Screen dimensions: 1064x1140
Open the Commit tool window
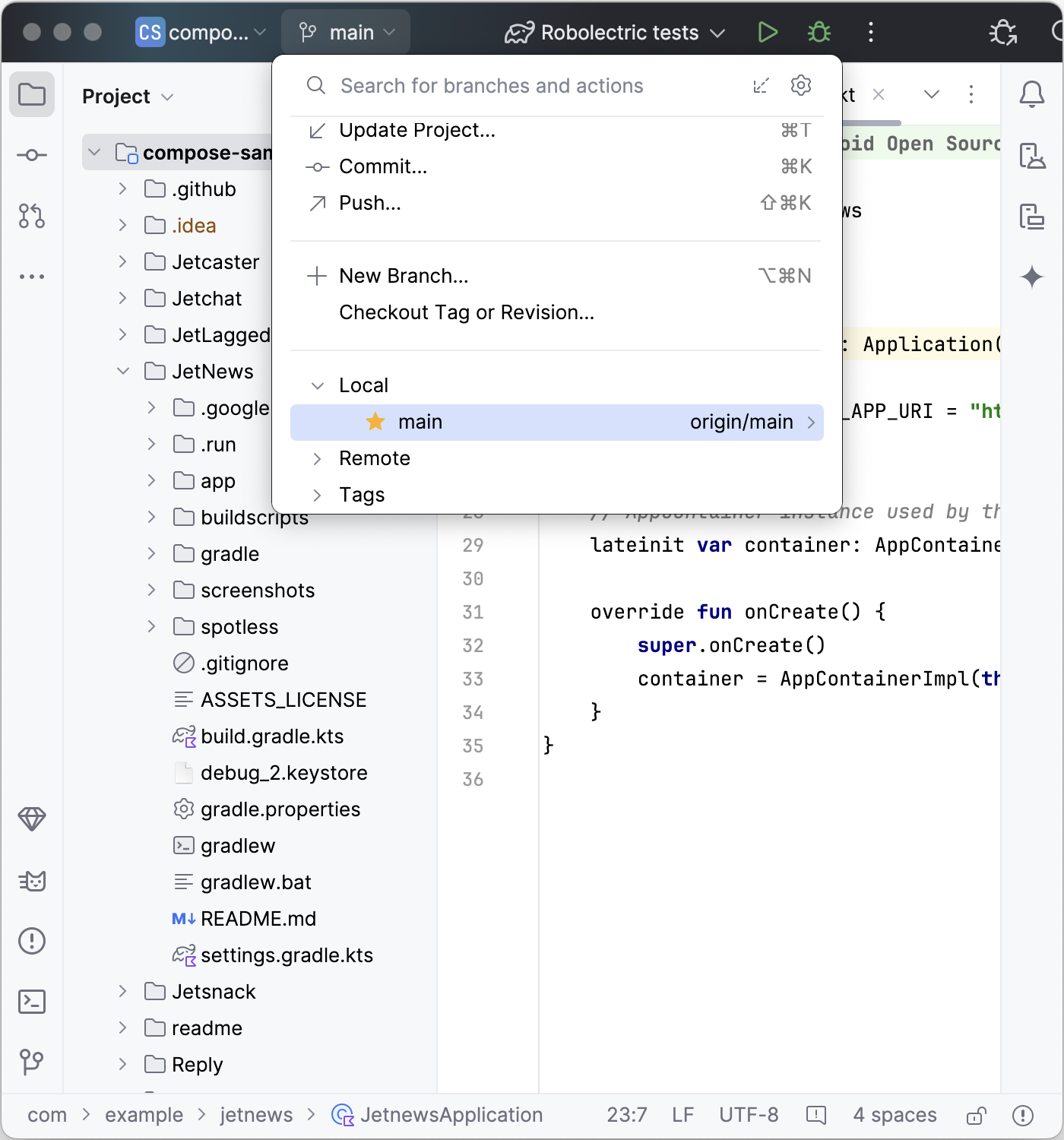pos(32,155)
